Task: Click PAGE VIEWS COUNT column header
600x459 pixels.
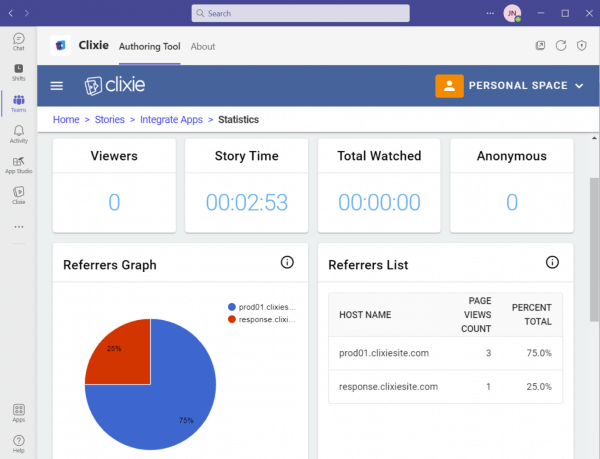Action: 476,315
